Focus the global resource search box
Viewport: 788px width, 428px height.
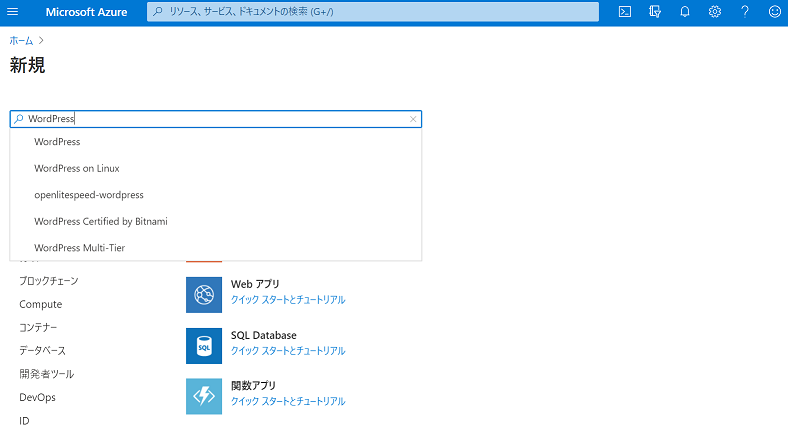(373, 12)
